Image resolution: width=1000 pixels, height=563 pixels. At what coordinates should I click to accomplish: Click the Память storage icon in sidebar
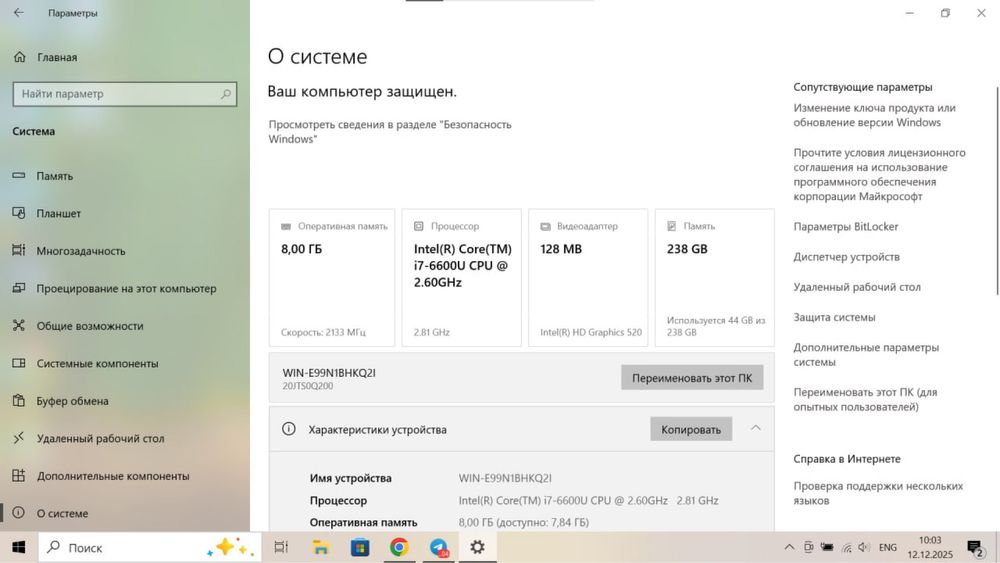point(19,175)
